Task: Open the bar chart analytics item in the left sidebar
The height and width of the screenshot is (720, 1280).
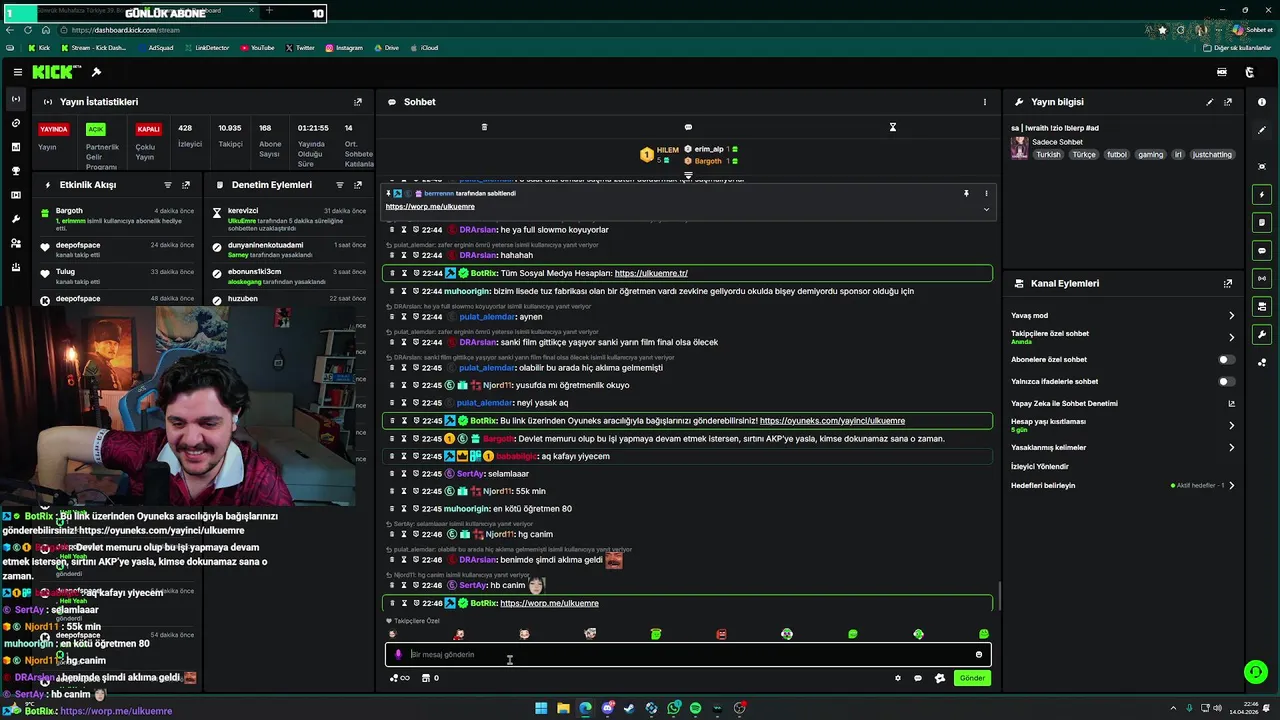Action: point(15,147)
